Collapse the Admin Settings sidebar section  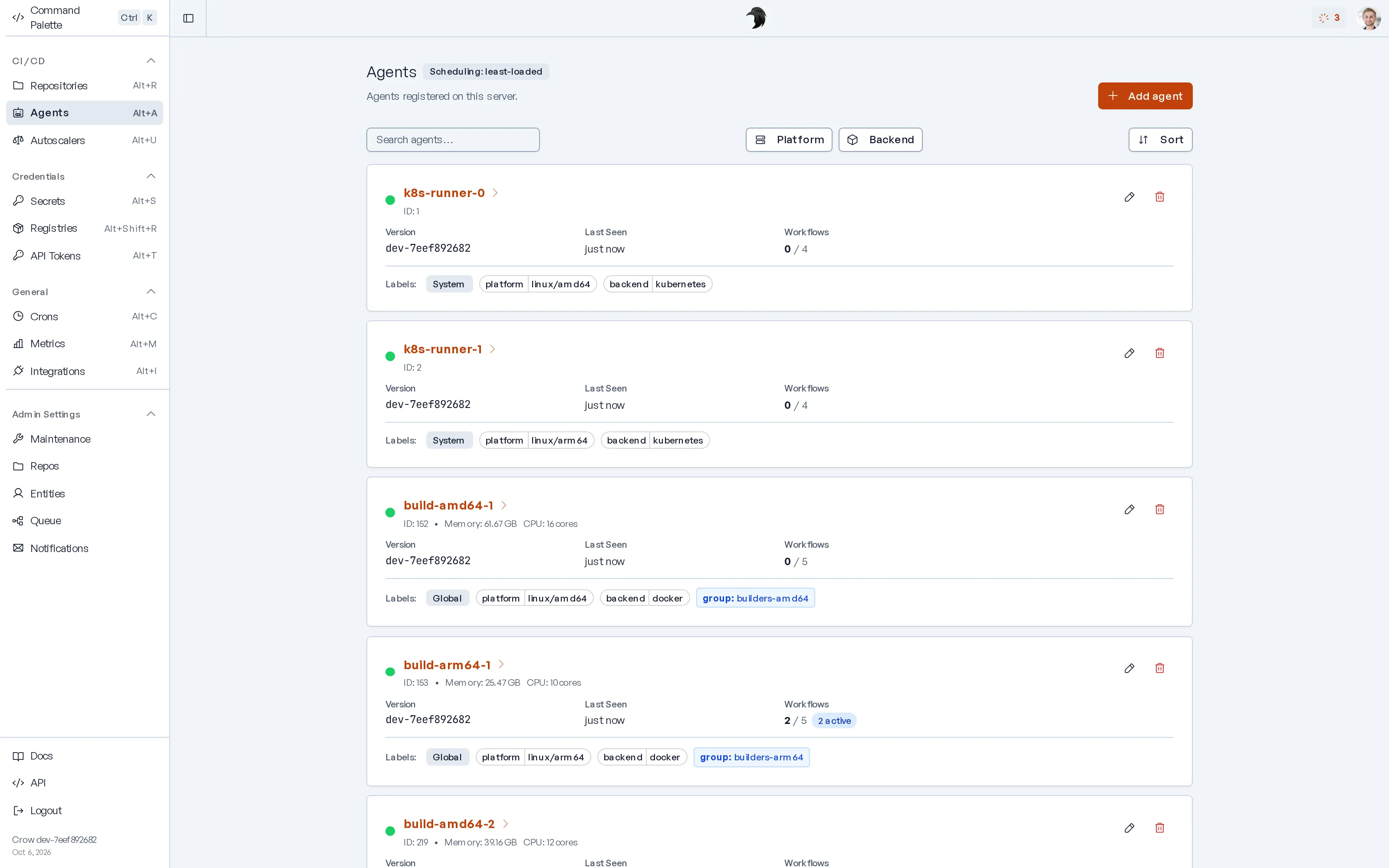[x=151, y=414]
